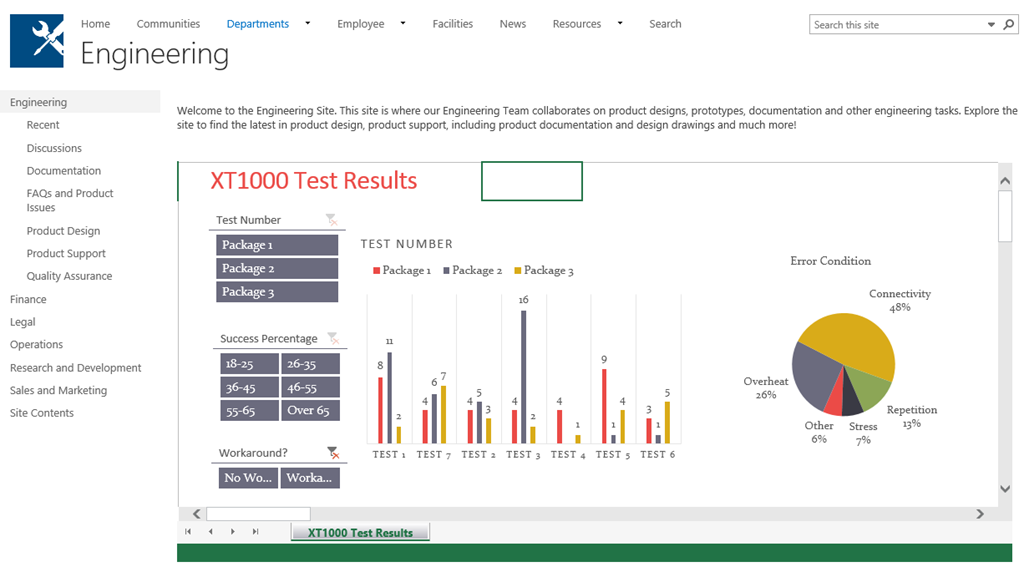Open the Discussions sidebar link

point(54,148)
